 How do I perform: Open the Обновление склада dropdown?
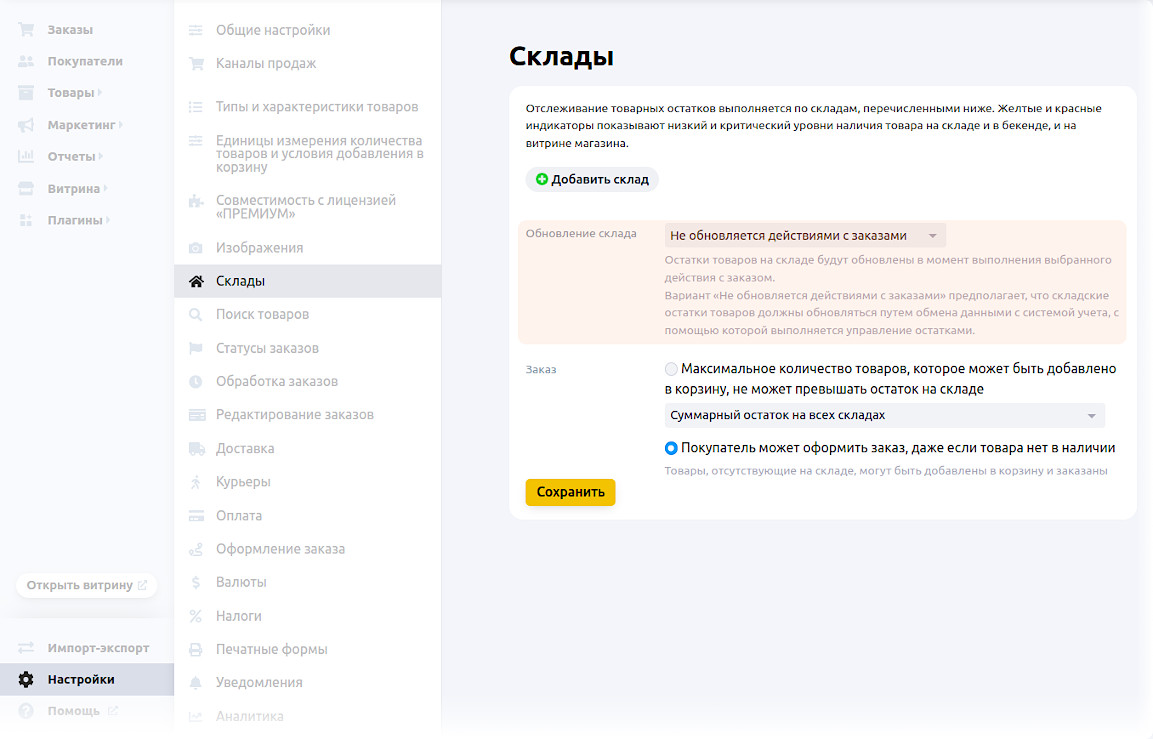(805, 236)
